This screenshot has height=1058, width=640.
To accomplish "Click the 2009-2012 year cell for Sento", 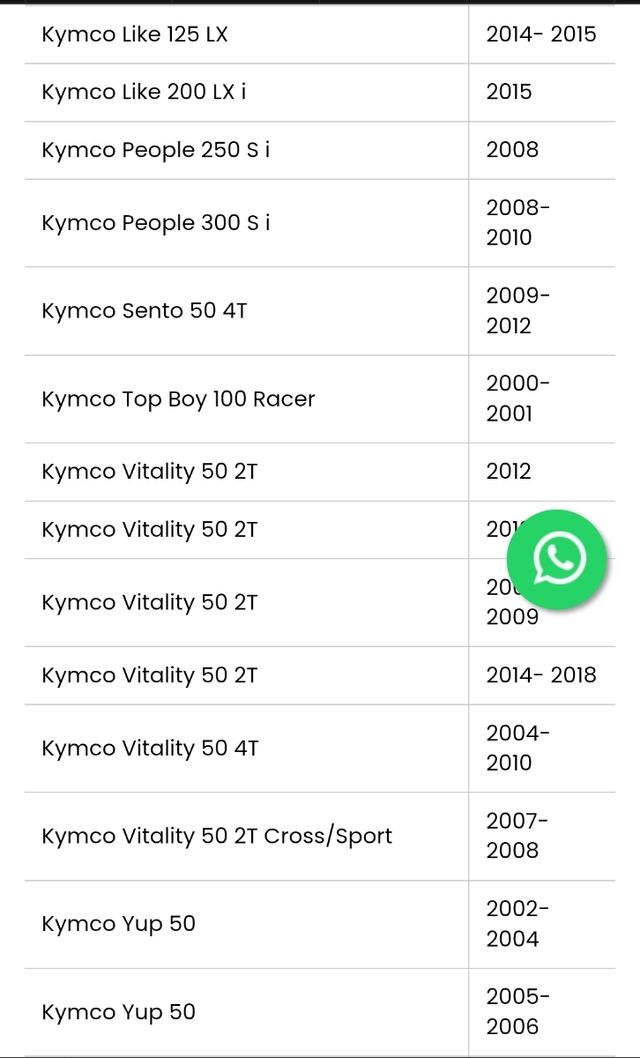I will pos(517,311).
